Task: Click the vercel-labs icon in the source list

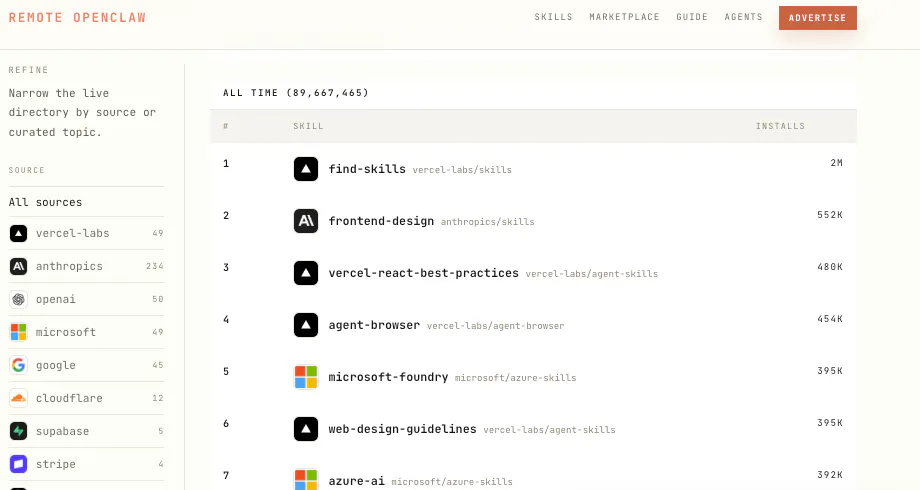Action: [18, 234]
